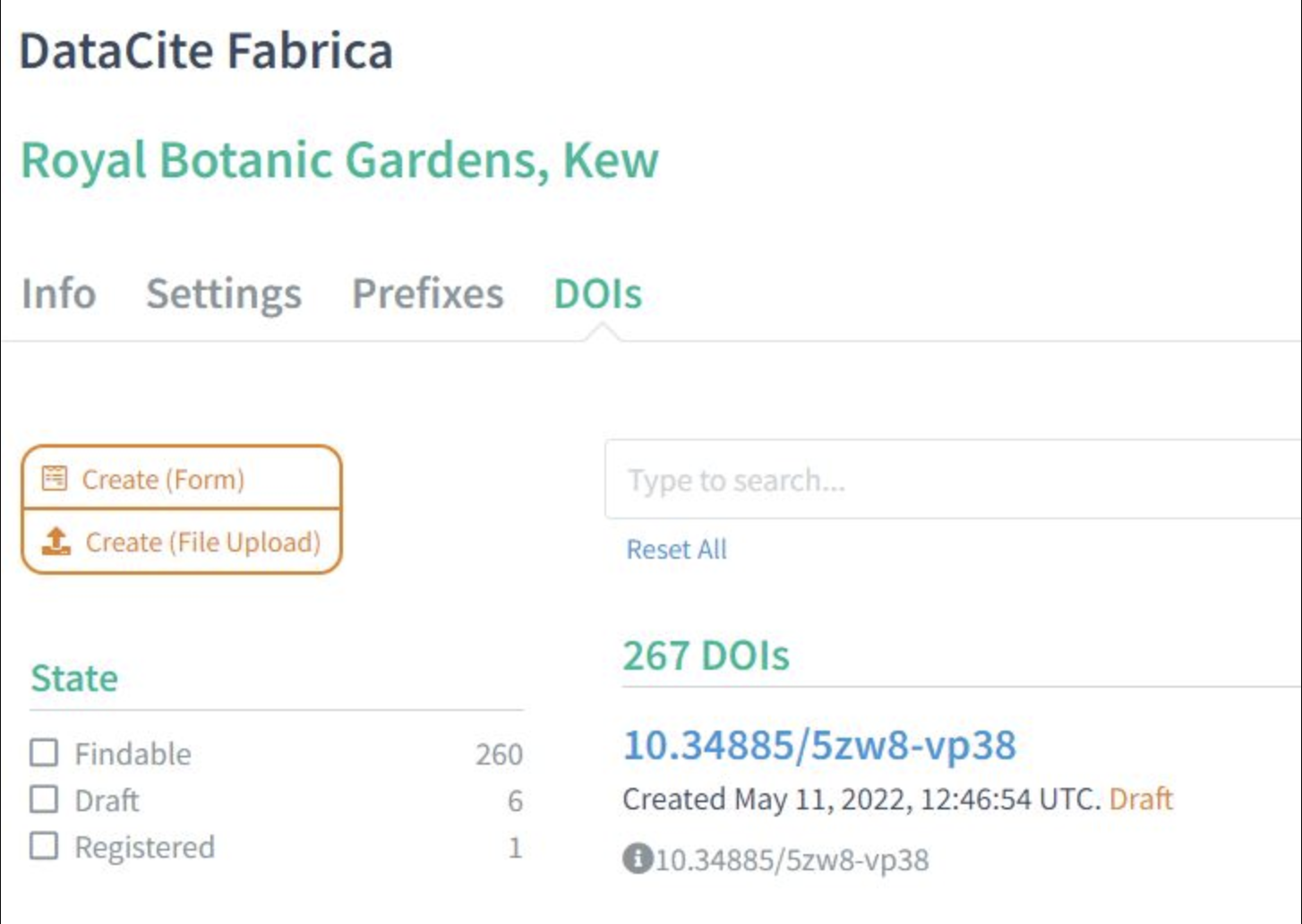Screen dimensions: 1302x924
Task: Collapse the State filter section
Action: 74,679
